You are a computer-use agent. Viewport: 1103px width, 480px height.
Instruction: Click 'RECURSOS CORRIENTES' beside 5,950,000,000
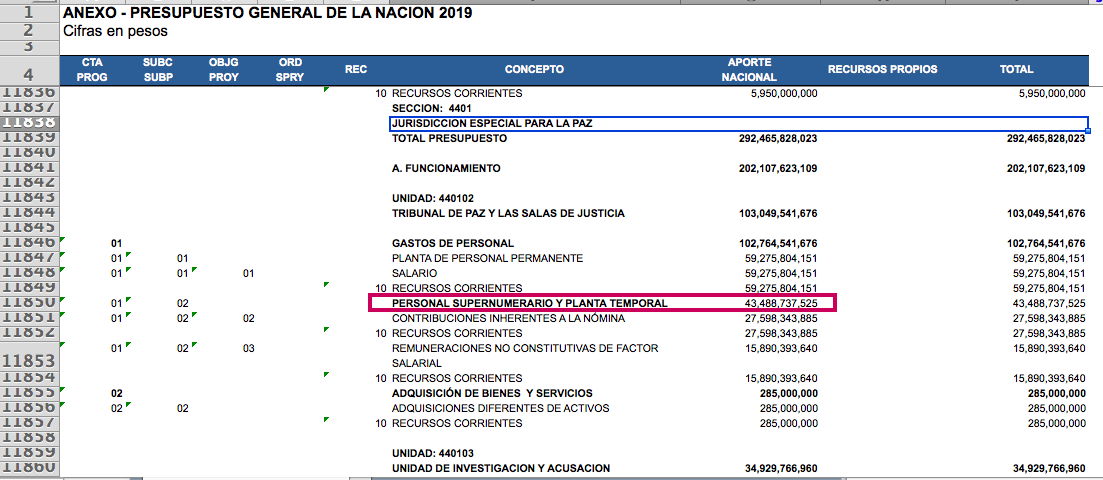[x=457, y=93]
